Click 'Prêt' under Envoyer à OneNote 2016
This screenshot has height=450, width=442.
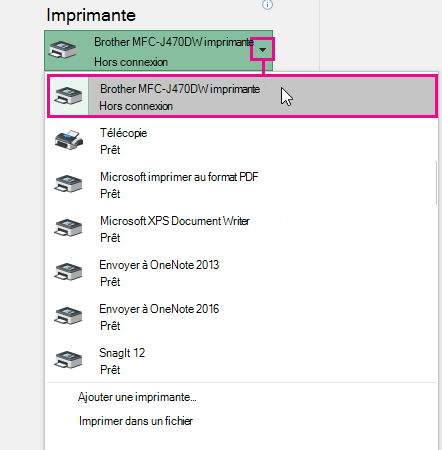click(x=110, y=326)
